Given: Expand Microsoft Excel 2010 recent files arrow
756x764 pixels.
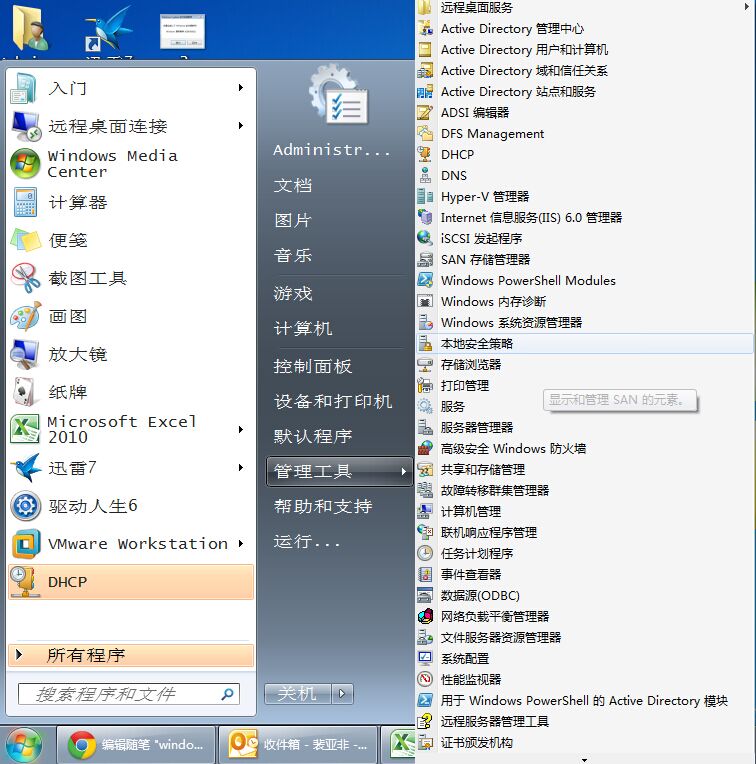Looking at the screenshot, I should 241,429.
